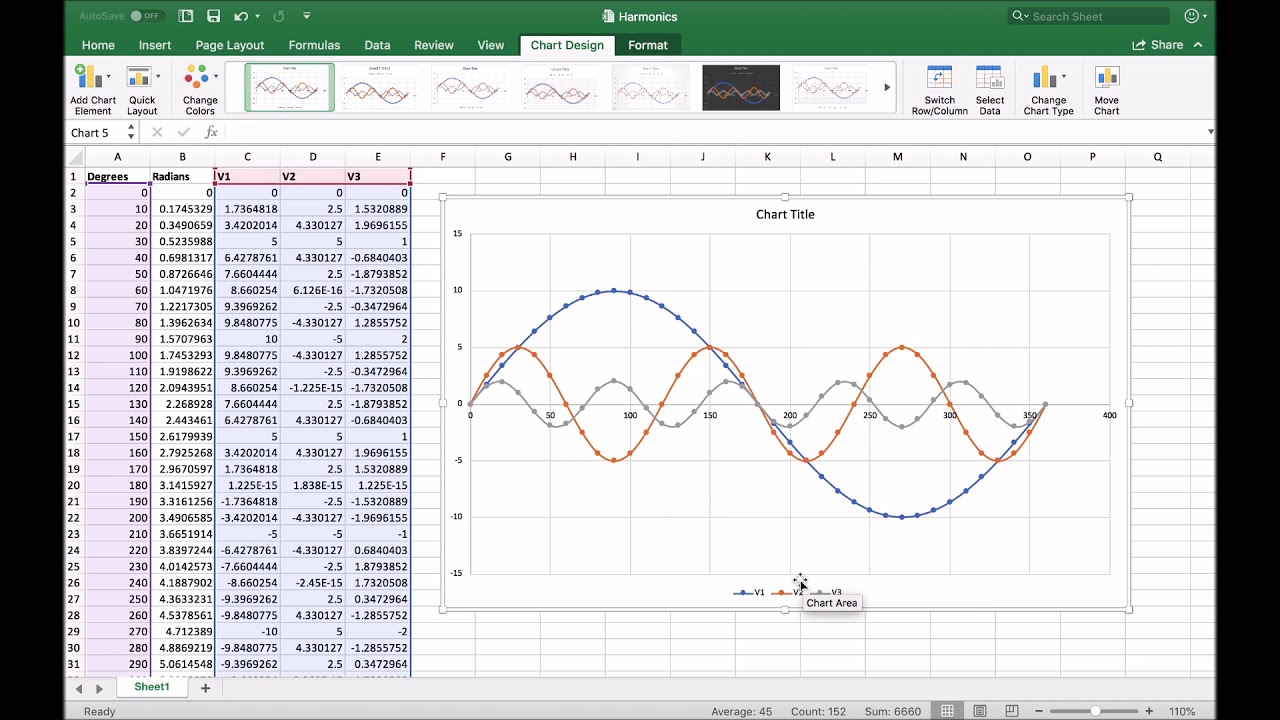Click previous sheet navigation arrow

(x=79, y=688)
